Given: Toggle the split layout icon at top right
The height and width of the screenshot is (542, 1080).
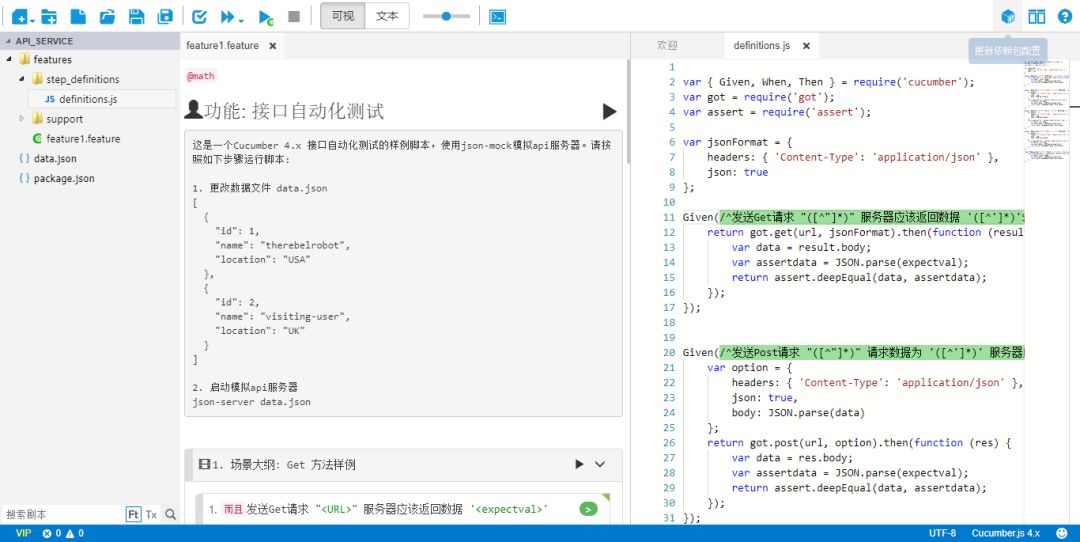Looking at the screenshot, I should (1037, 17).
